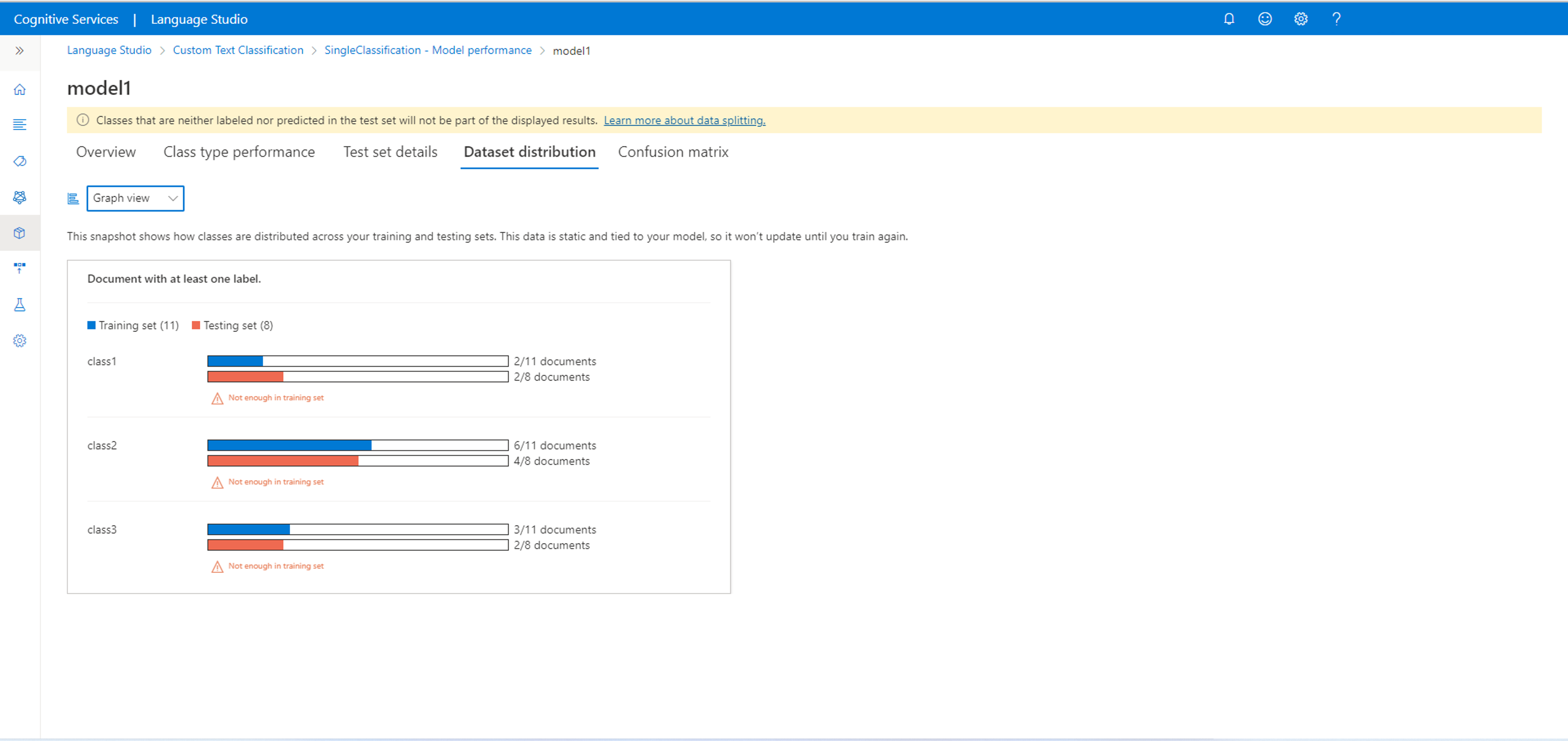
Task: Click class1 red testing bar
Action: [x=245, y=377]
